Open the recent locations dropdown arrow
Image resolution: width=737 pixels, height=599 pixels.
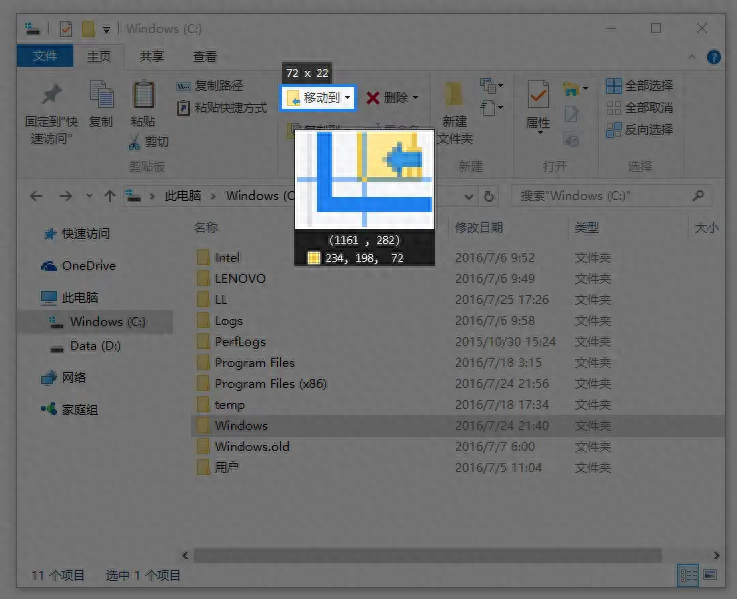click(89, 196)
